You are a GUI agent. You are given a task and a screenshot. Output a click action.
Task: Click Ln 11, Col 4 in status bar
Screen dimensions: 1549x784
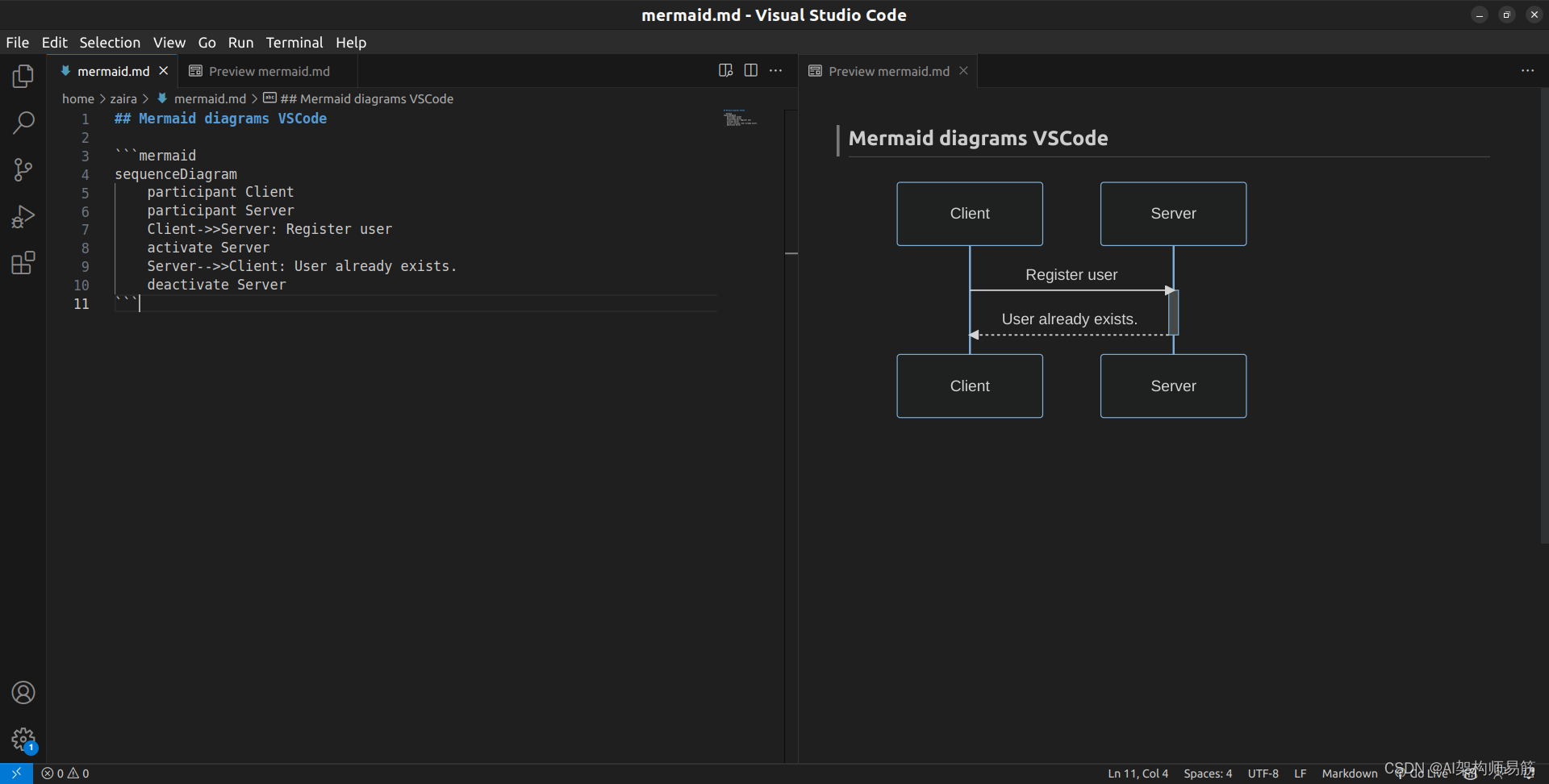[x=1138, y=774]
